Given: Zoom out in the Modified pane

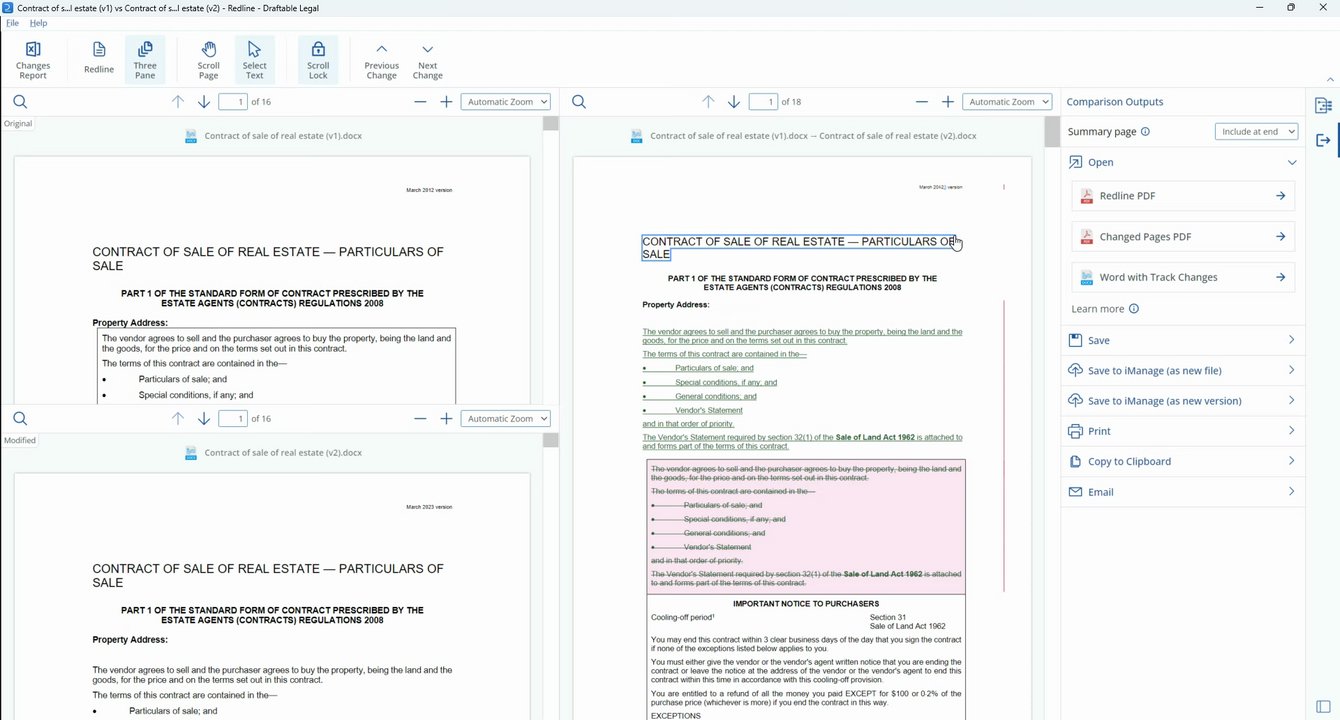Looking at the screenshot, I should click(420, 419).
